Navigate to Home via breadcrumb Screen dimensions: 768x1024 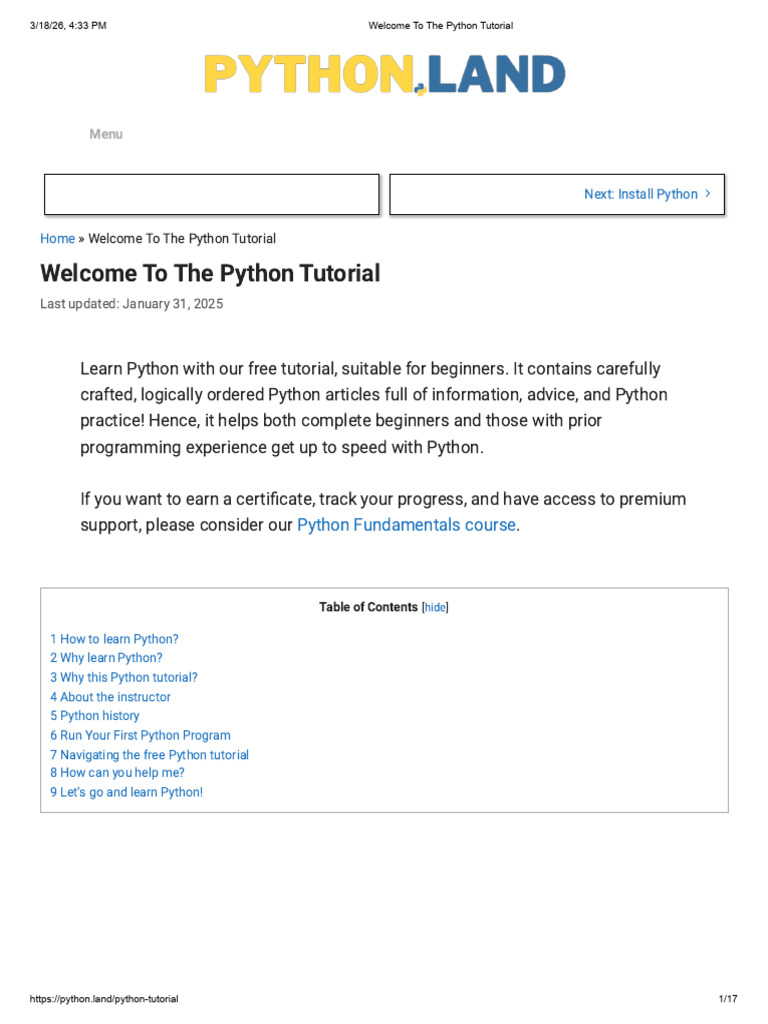[x=57, y=239]
